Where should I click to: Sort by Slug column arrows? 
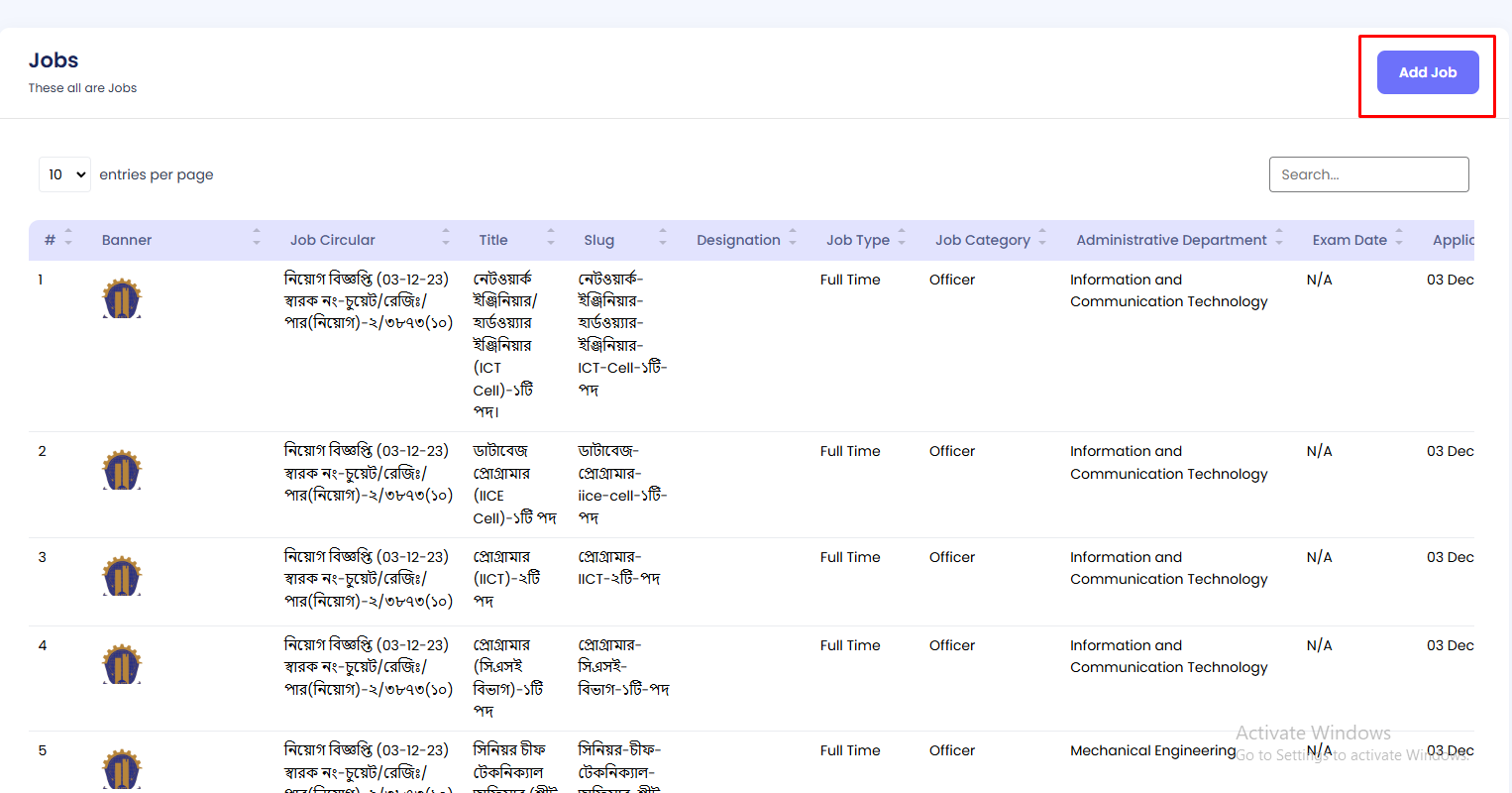[x=663, y=239]
